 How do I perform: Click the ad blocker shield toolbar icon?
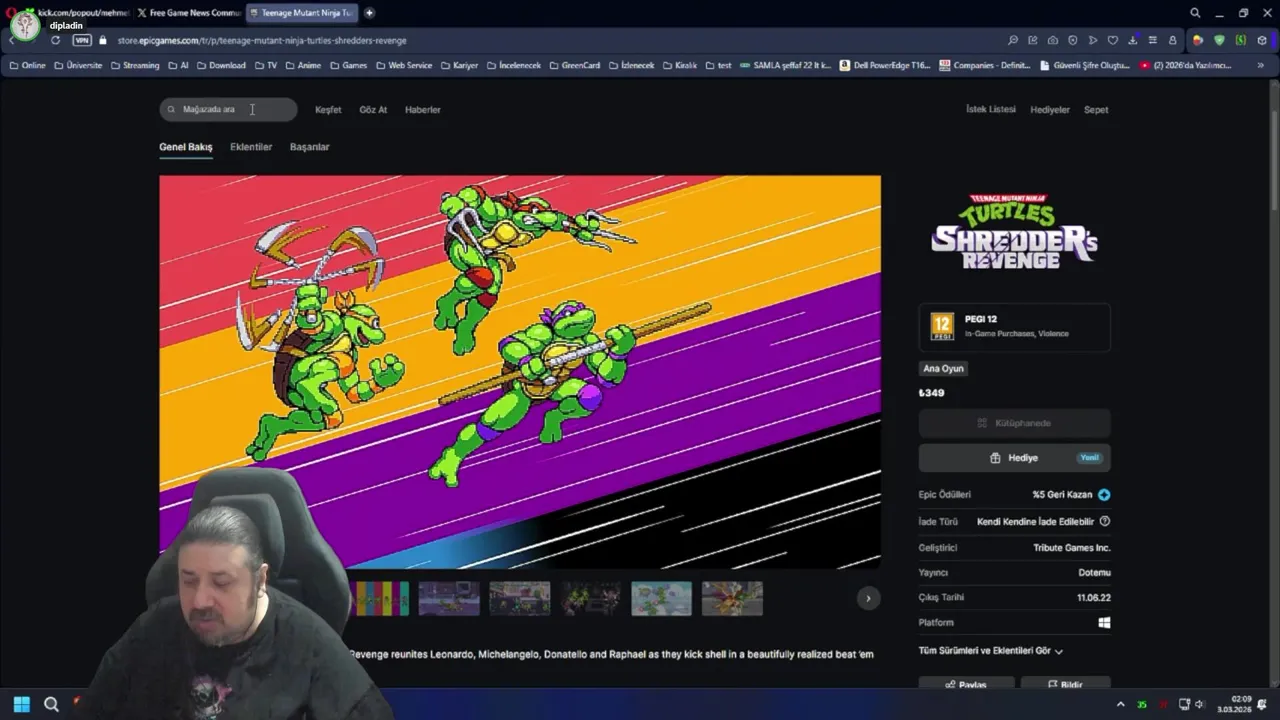1073,40
